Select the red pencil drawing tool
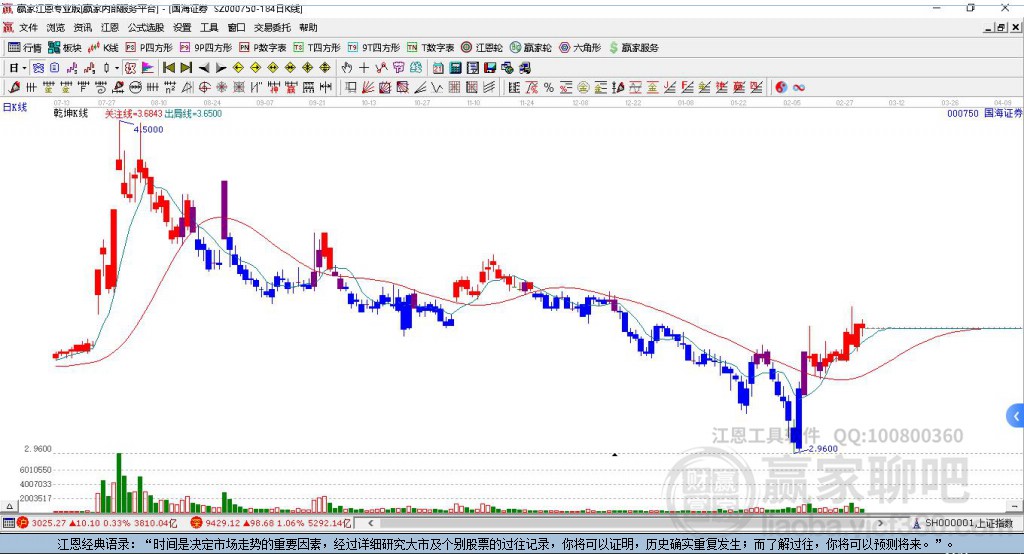 click(x=14, y=87)
